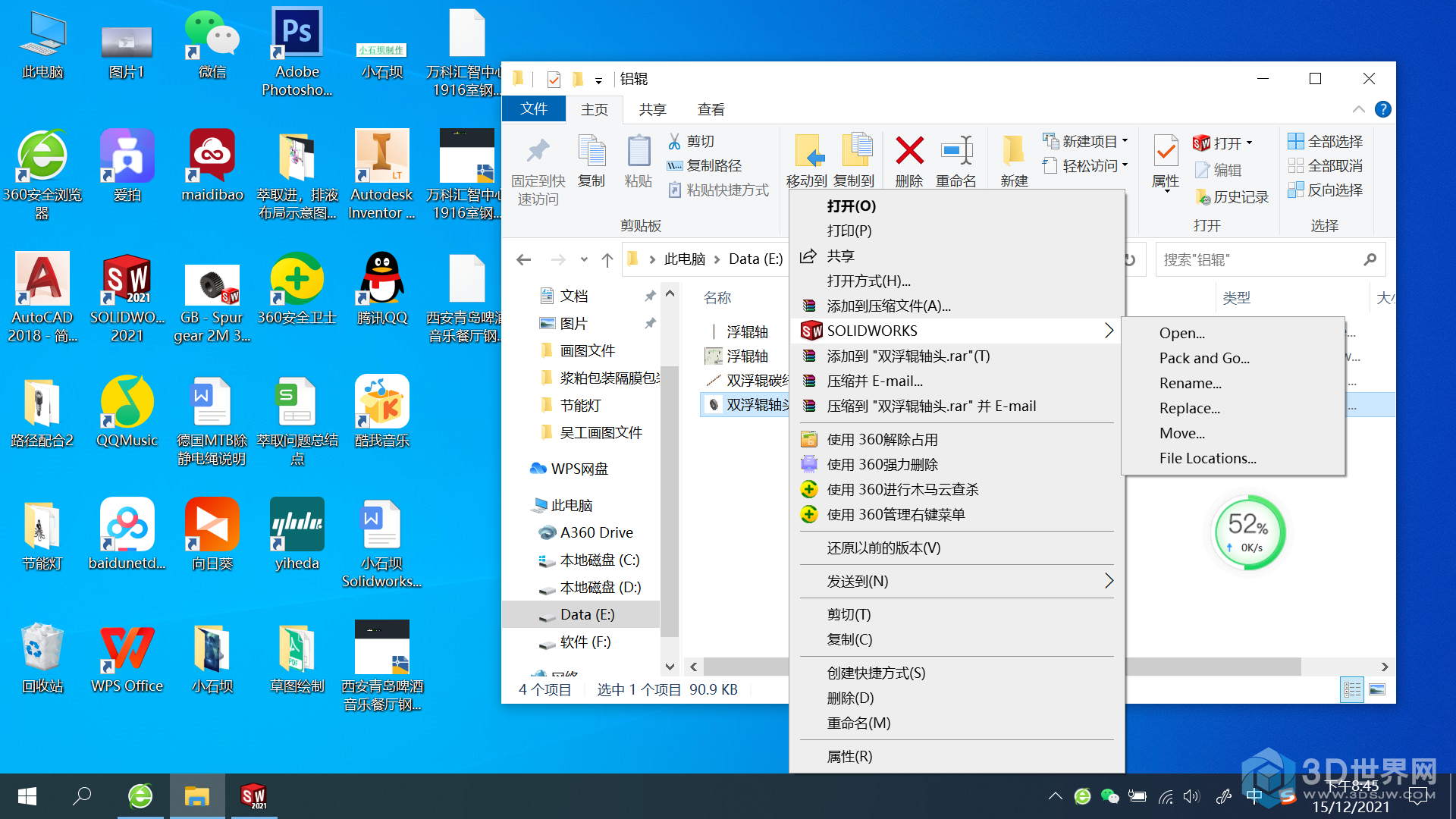Choose Rename in SolidWorks submenu
1456x819 pixels.
coord(1191,383)
